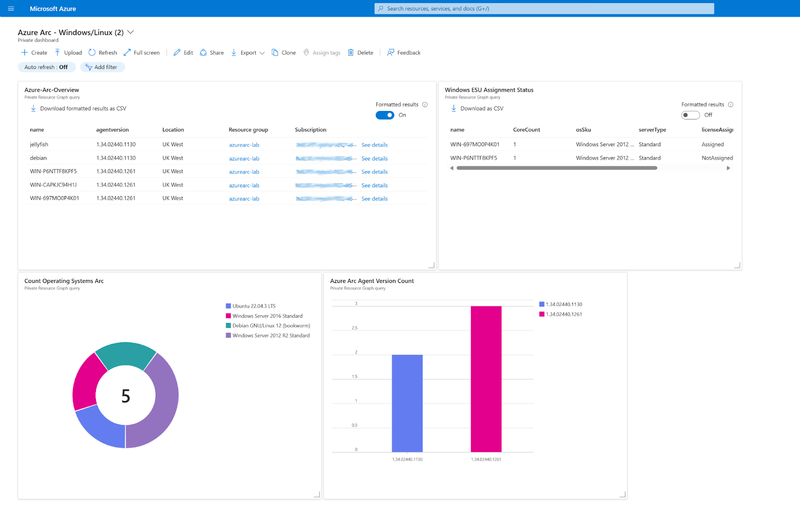Open the Export dropdown
The image size is (800, 506).
(x=248, y=53)
